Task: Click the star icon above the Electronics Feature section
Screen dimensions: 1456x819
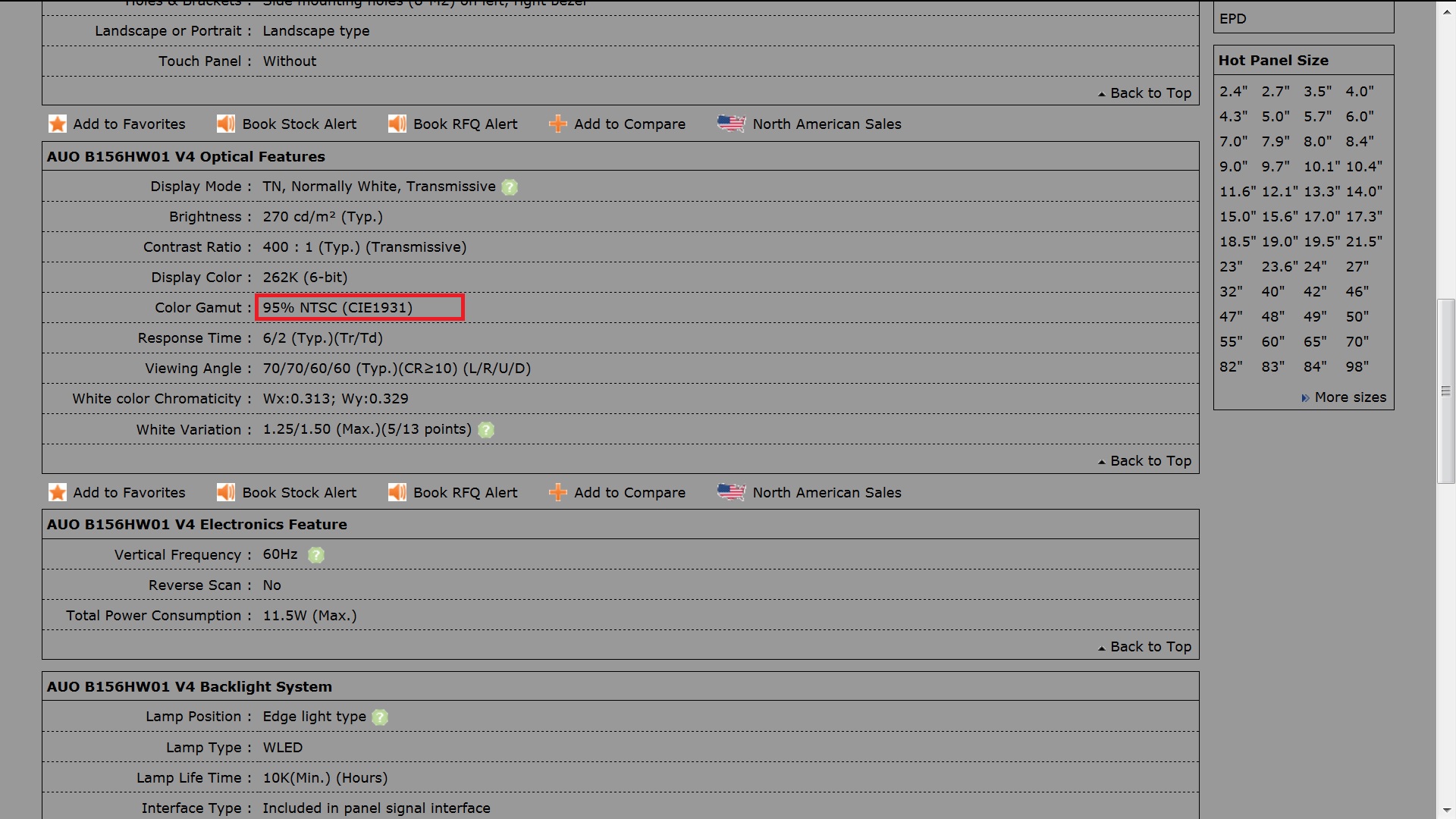Action: point(58,492)
